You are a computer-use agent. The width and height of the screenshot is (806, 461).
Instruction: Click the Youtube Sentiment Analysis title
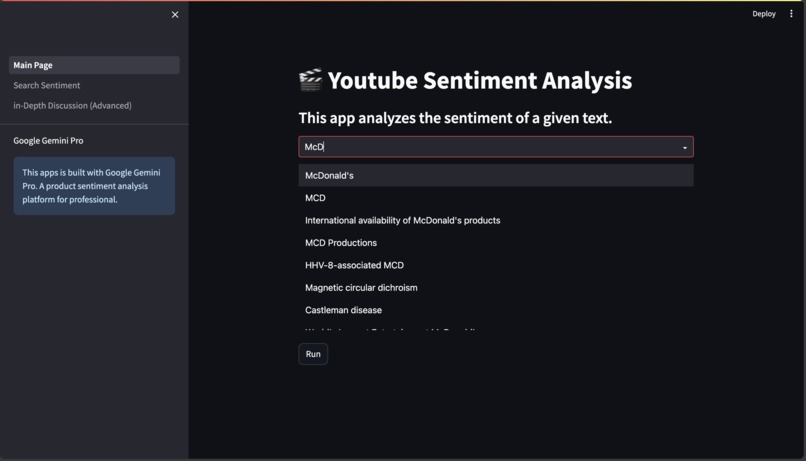480,81
